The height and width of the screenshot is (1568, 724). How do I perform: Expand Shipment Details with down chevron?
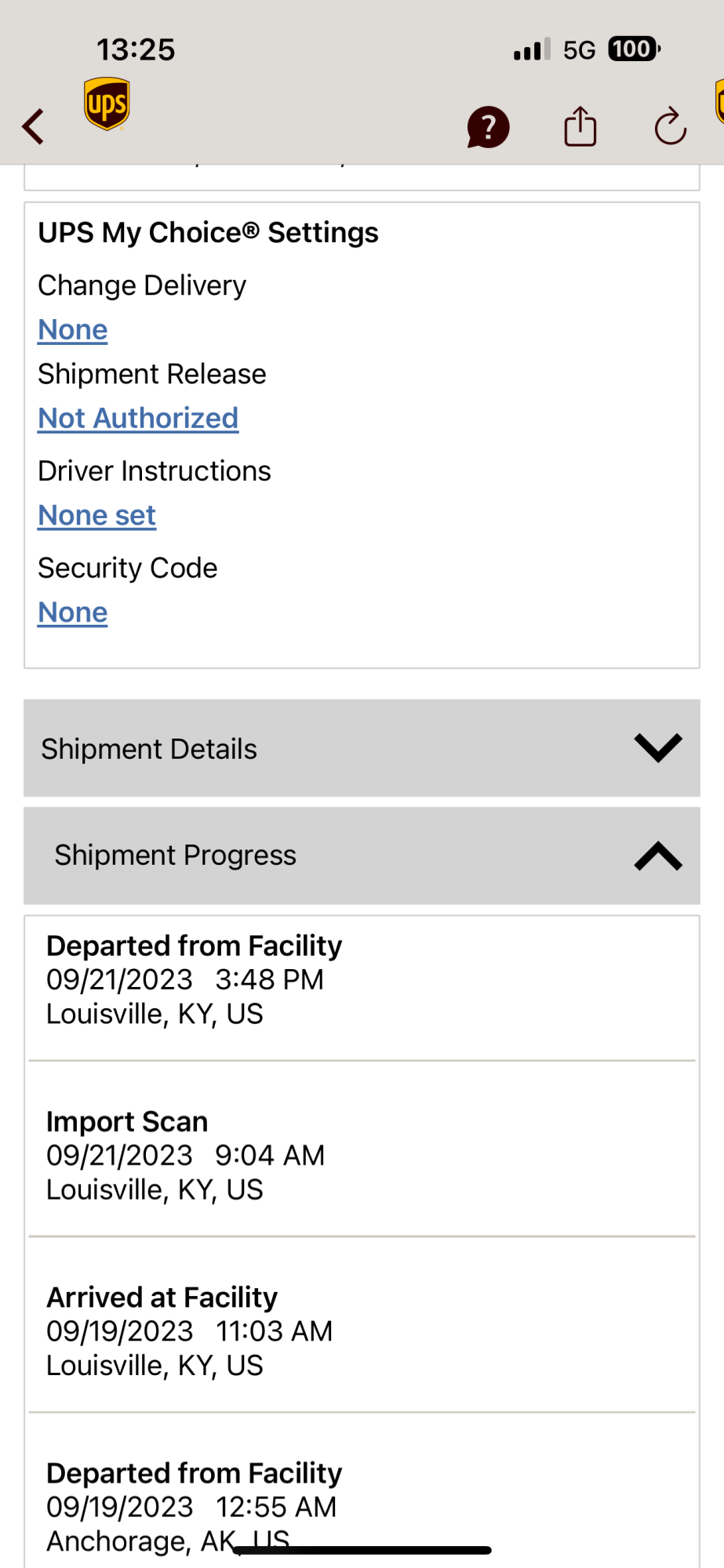[658, 748]
